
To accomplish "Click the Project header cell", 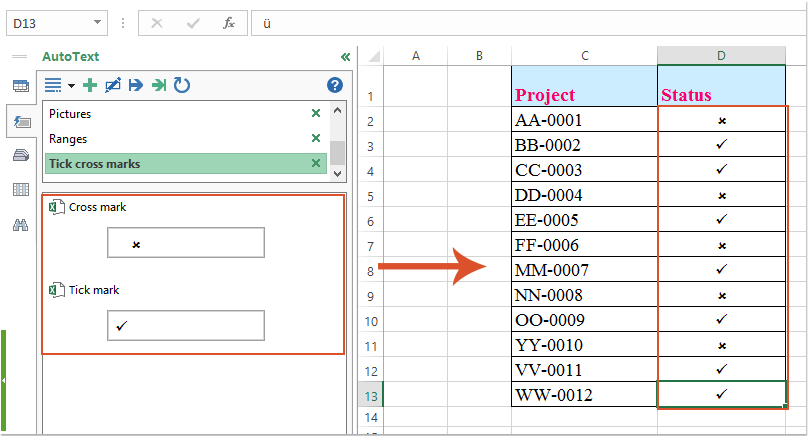I will coord(584,86).
